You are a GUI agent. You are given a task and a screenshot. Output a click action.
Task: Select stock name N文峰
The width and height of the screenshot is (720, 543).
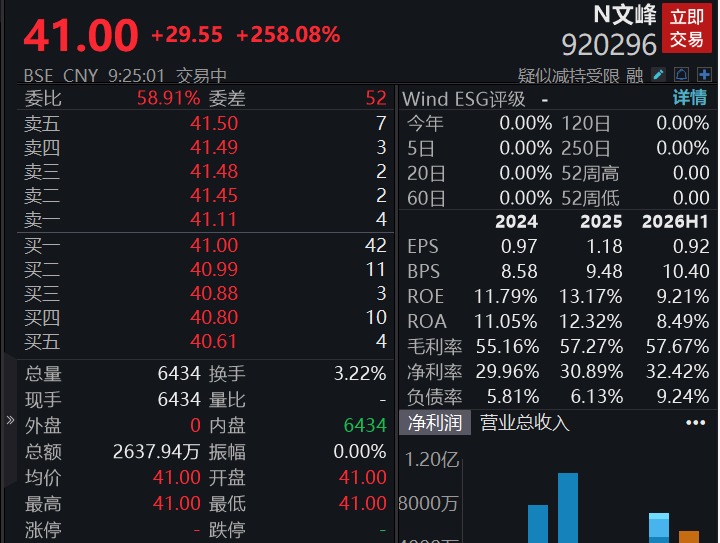click(625, 15)
